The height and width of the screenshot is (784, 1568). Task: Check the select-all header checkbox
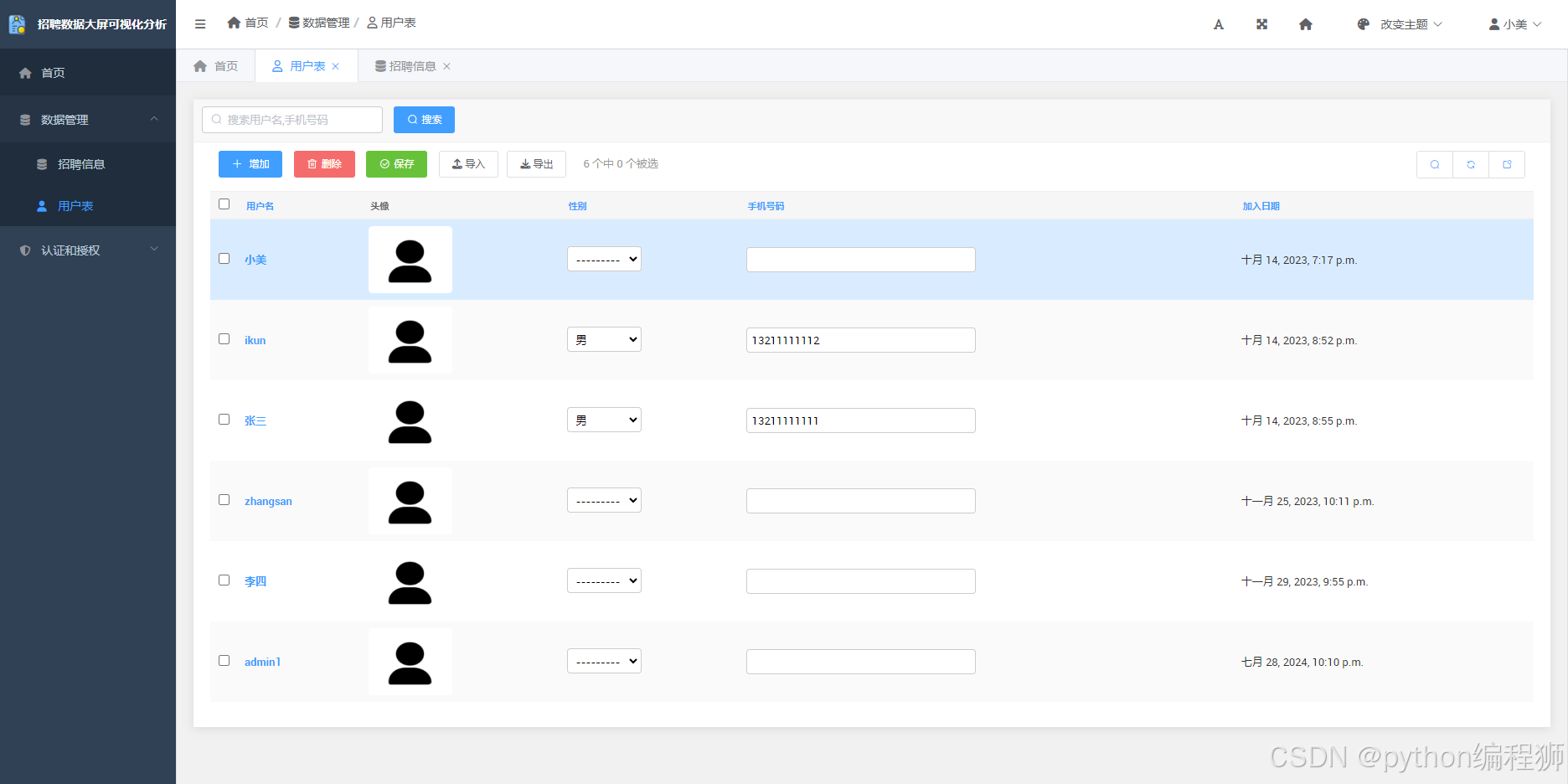point(224,204)
